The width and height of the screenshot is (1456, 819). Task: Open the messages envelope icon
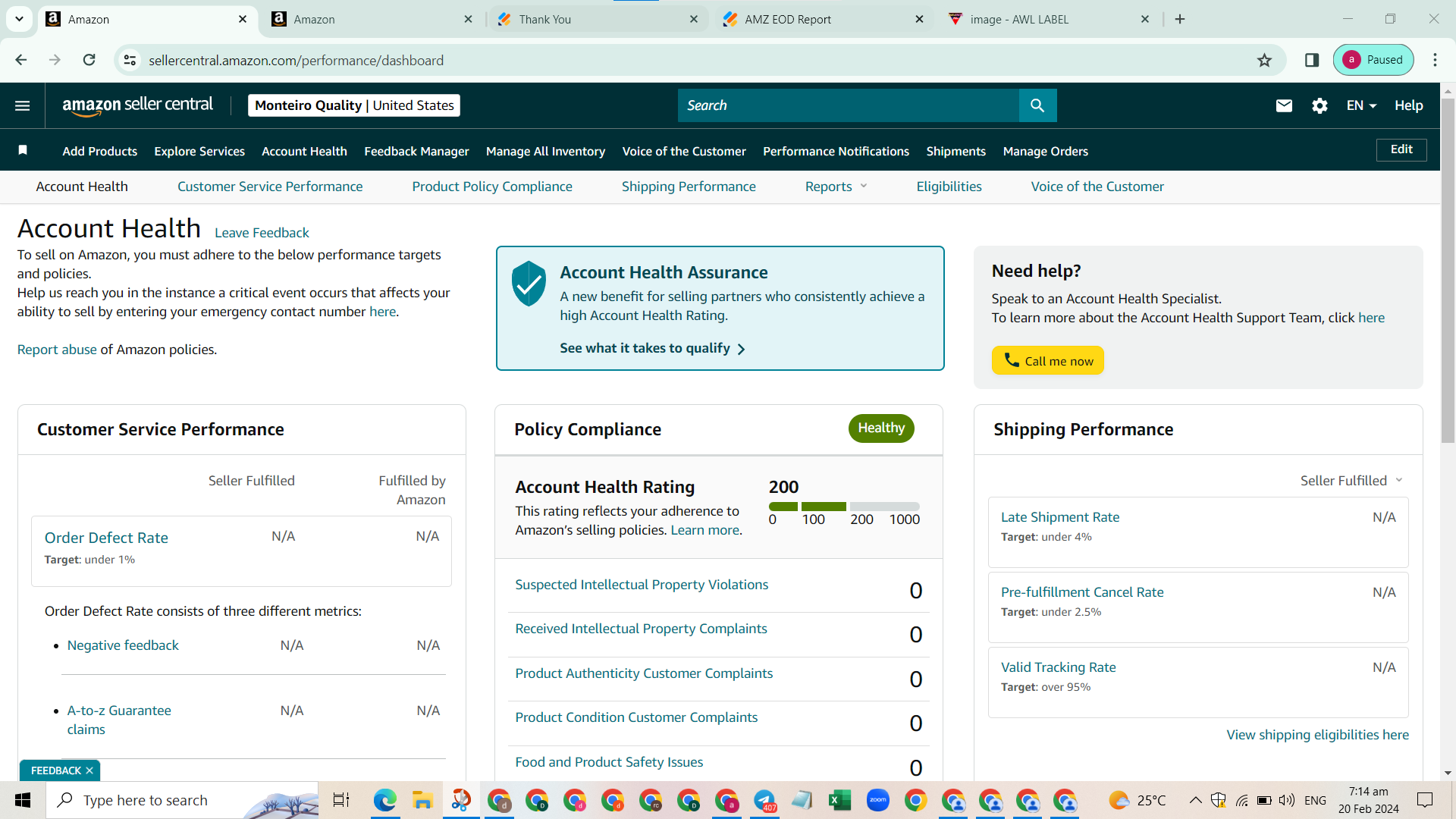(1284, 105)
